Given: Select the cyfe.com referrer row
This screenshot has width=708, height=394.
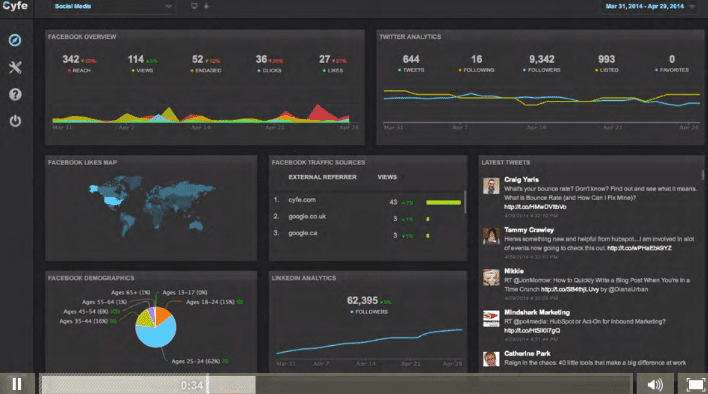Looking at the screenshot, I should 367,200.
